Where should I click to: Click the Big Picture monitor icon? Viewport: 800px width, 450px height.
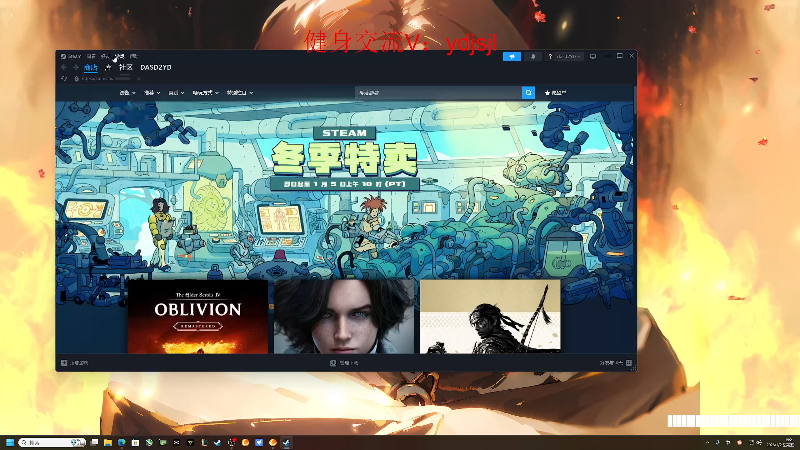(x=593, y=56)
